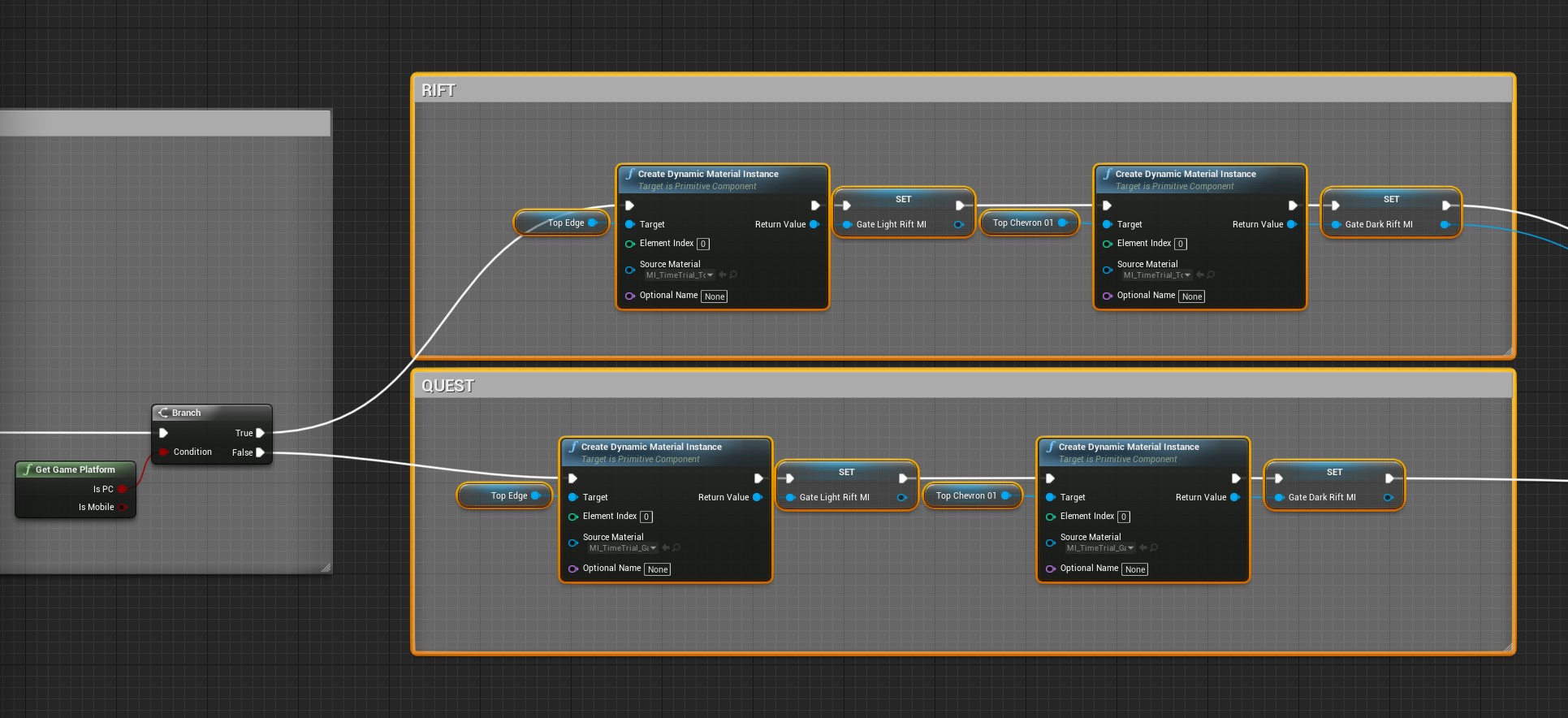This screenshot has width=1568, height=718.
Task: Click the Branch node's False execution pin
Action: 260,452
